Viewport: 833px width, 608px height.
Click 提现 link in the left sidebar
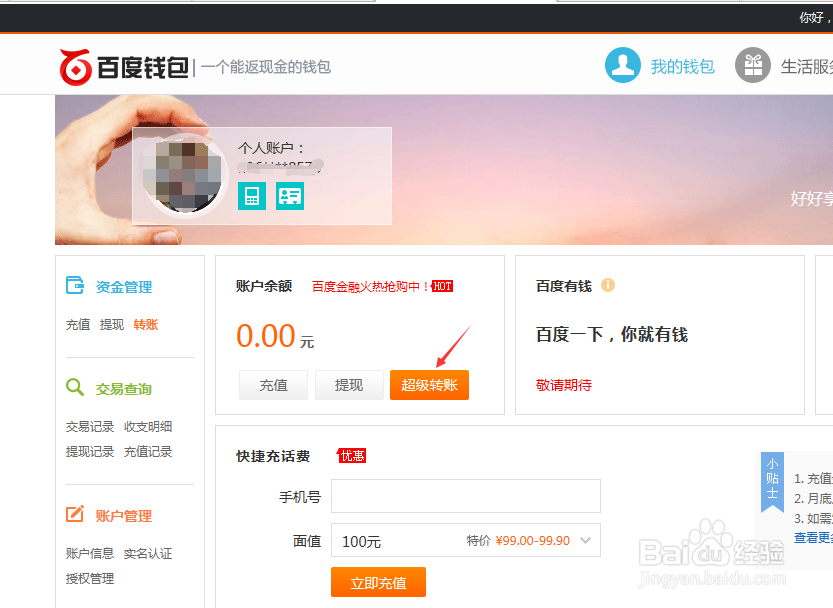pos(112,324)
